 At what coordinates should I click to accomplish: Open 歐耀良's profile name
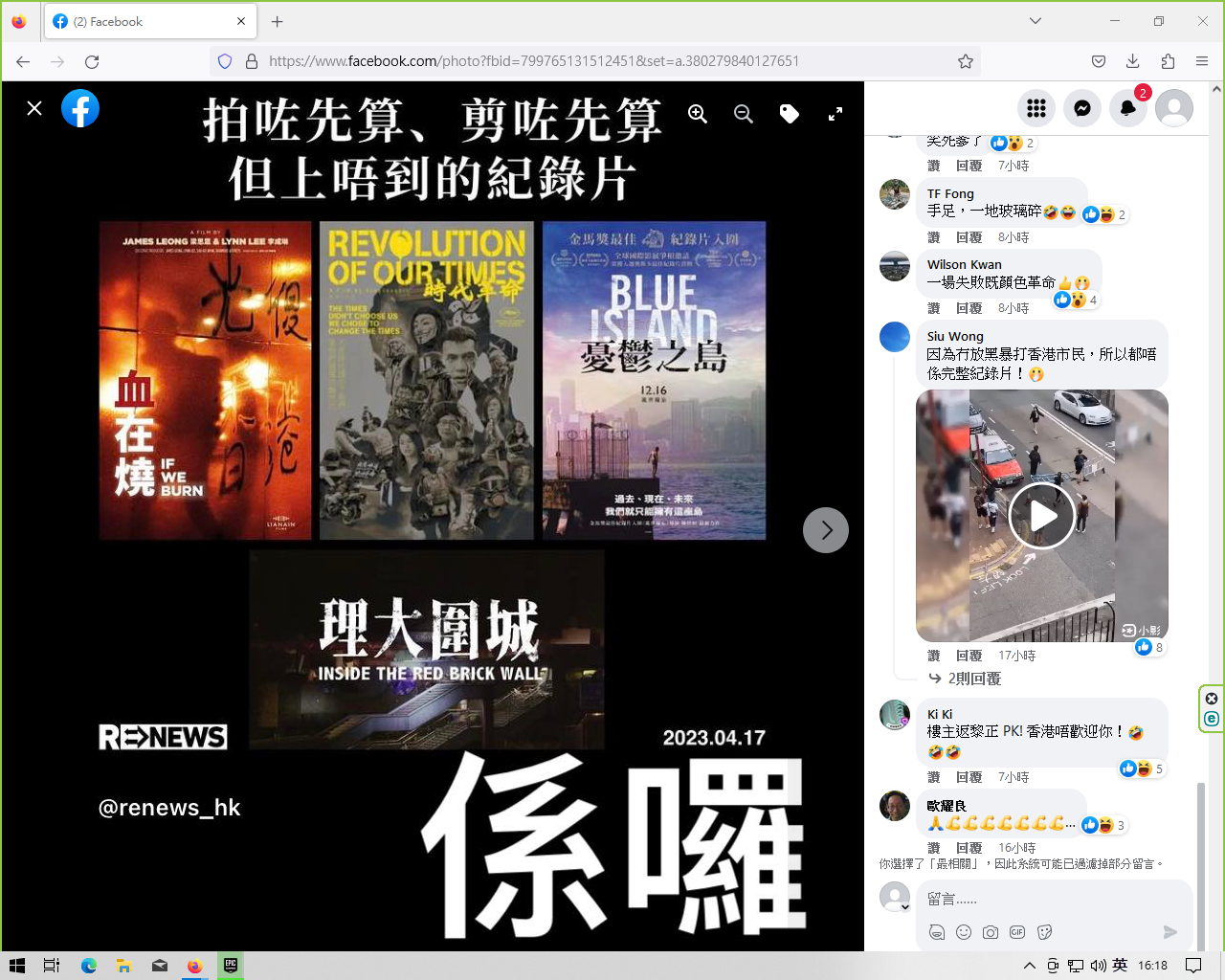[947, 806]
